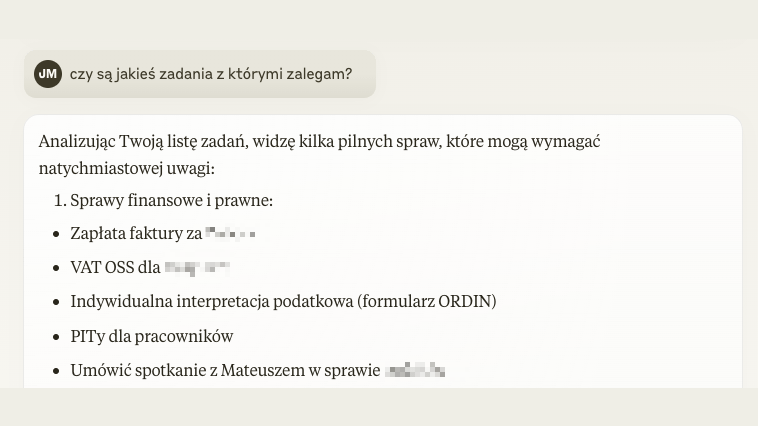Click the 'PITy dla pracowników' list item
The image size is (758, 426).
(152, 336)
